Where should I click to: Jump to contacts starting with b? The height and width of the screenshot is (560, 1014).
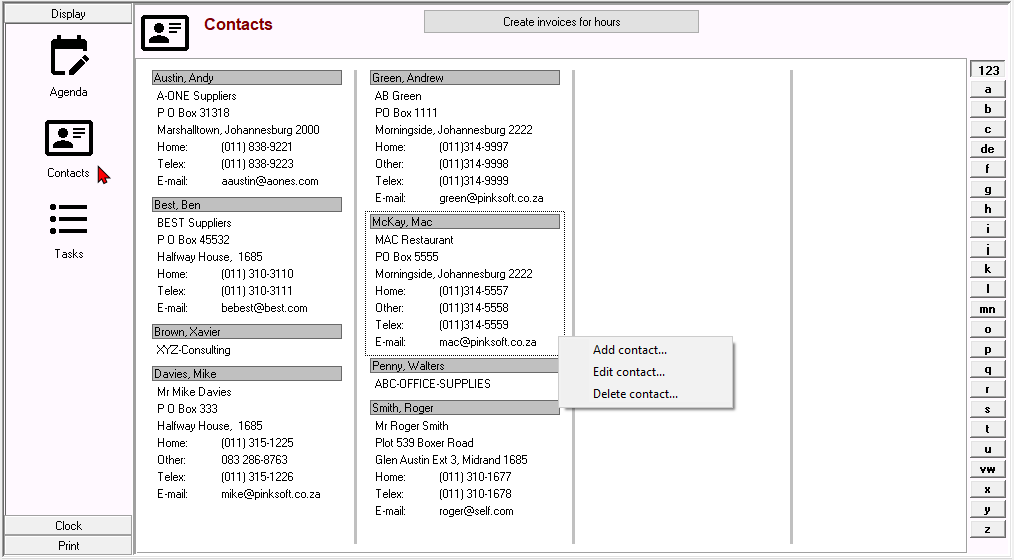[x=987, y=109]
